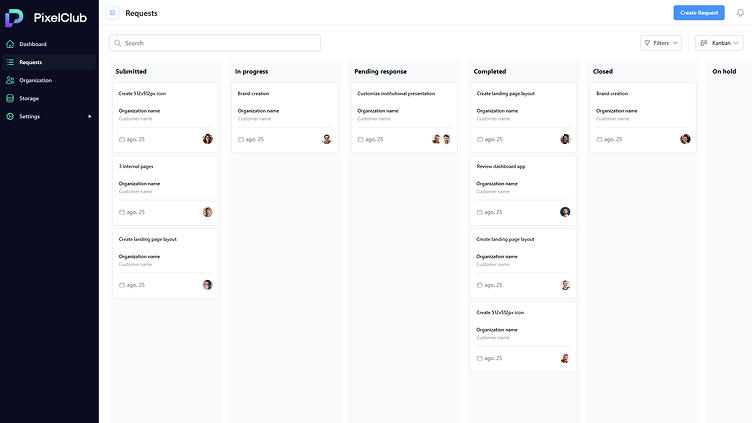
Task: Click assignee avatar on In progress Brand creation
Action: pyautogui.click(x=327, y=139)
